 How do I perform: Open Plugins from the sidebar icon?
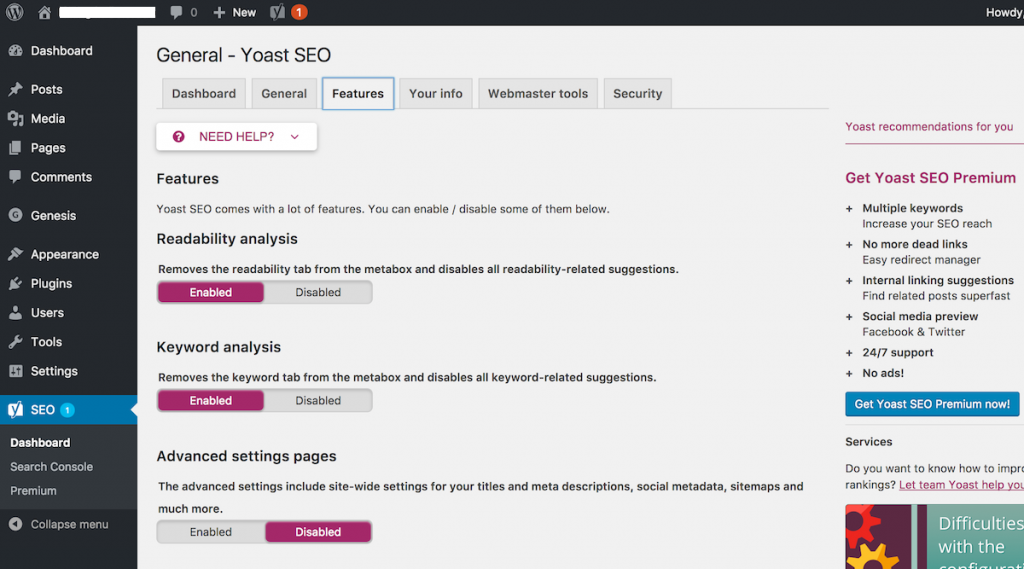pos(16,284)
